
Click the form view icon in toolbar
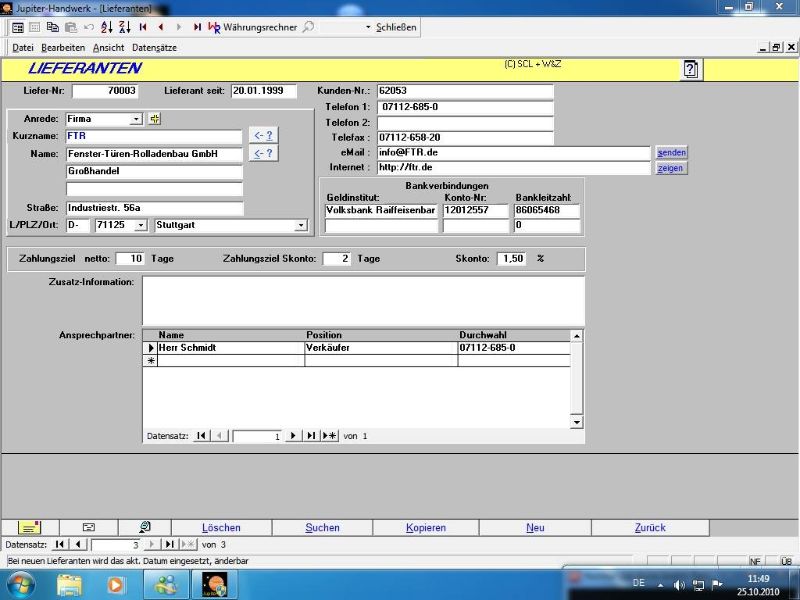pos(17,27)
